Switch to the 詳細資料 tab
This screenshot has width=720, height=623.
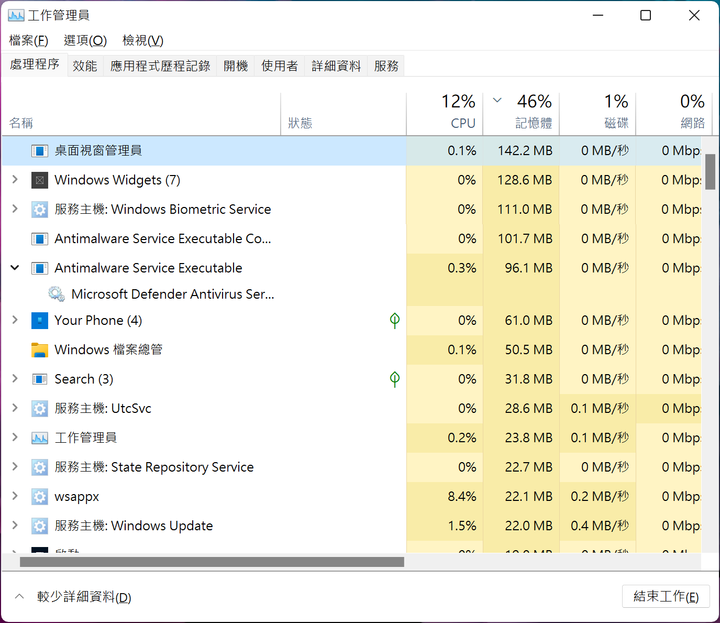(336, 66)
